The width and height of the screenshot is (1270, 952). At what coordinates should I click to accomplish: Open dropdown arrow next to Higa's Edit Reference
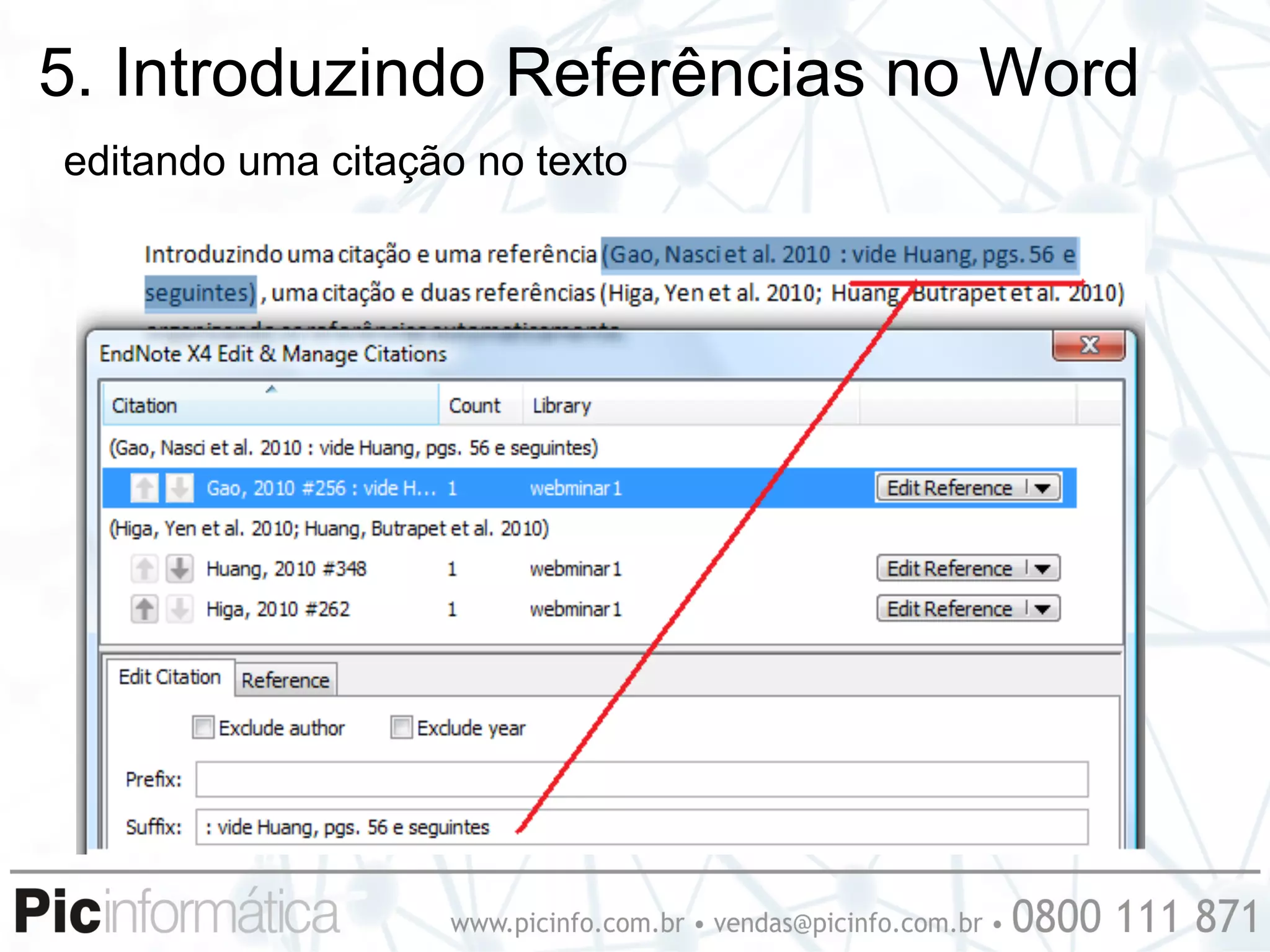(x=1043, y=609)
